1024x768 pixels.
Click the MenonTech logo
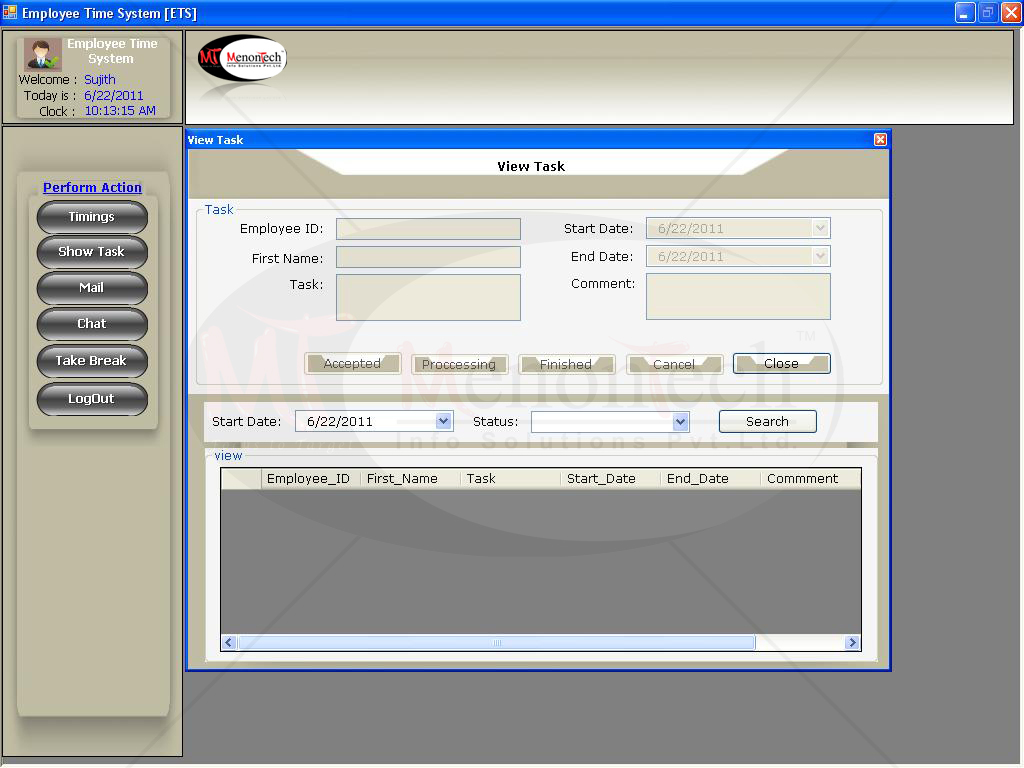241,58
